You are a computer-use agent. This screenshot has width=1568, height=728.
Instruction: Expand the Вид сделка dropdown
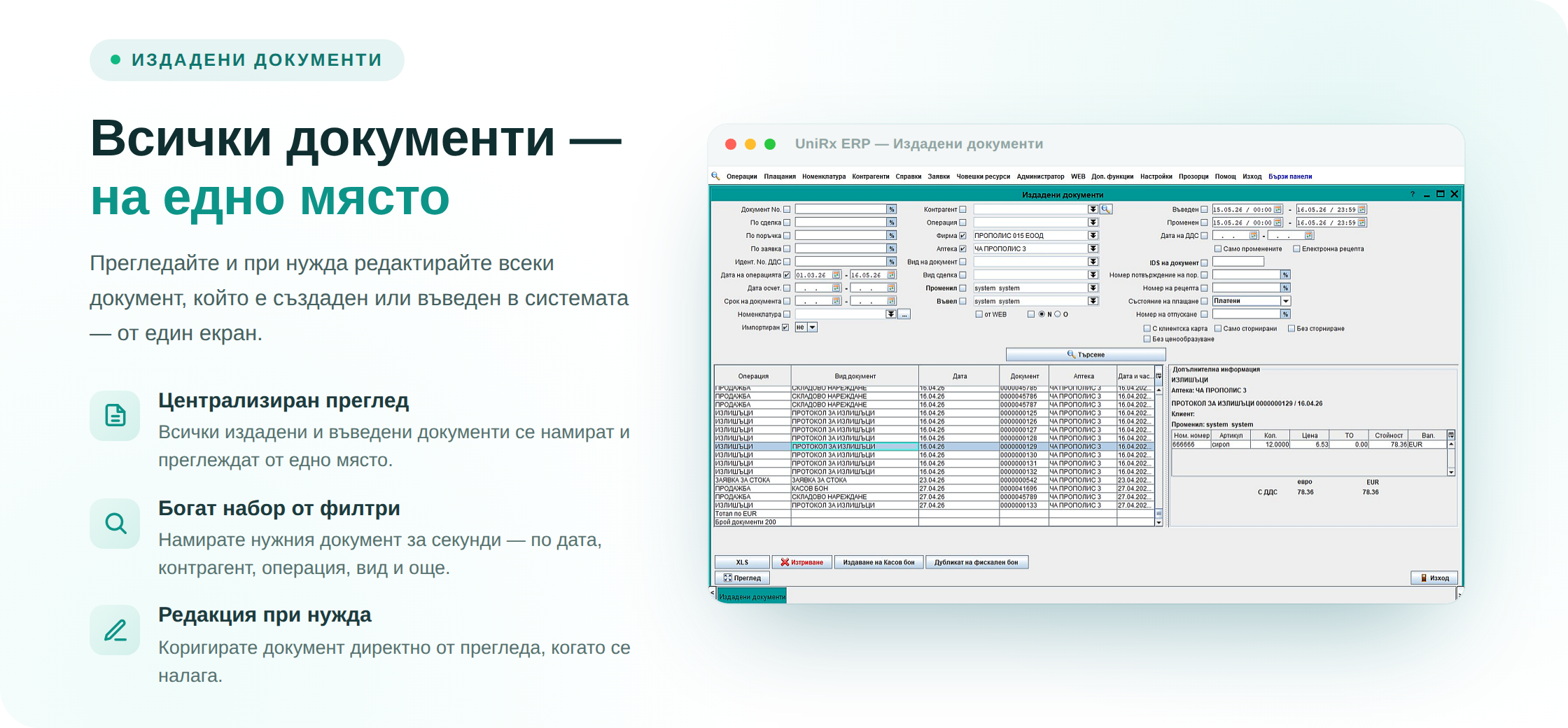[1093, 275]
